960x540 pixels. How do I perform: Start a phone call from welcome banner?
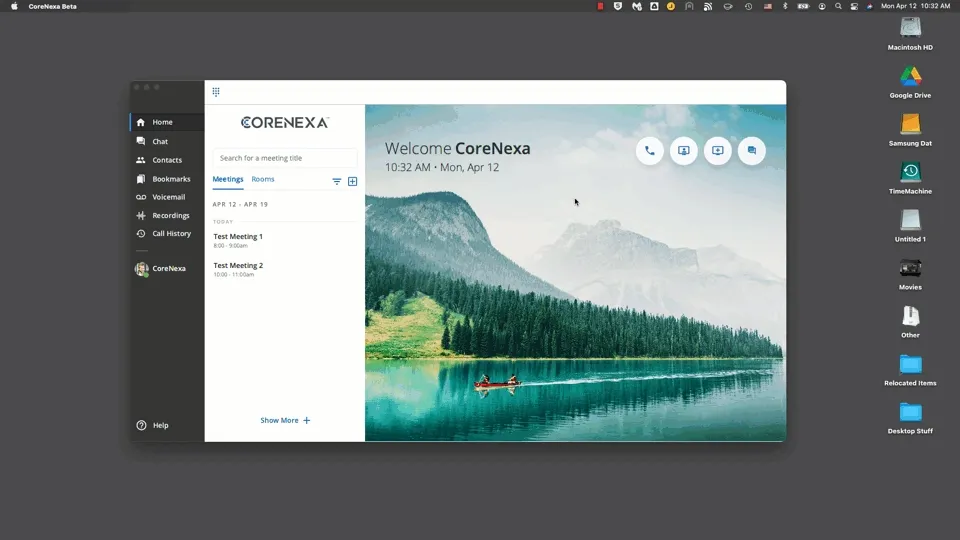[x=650, y=151]
